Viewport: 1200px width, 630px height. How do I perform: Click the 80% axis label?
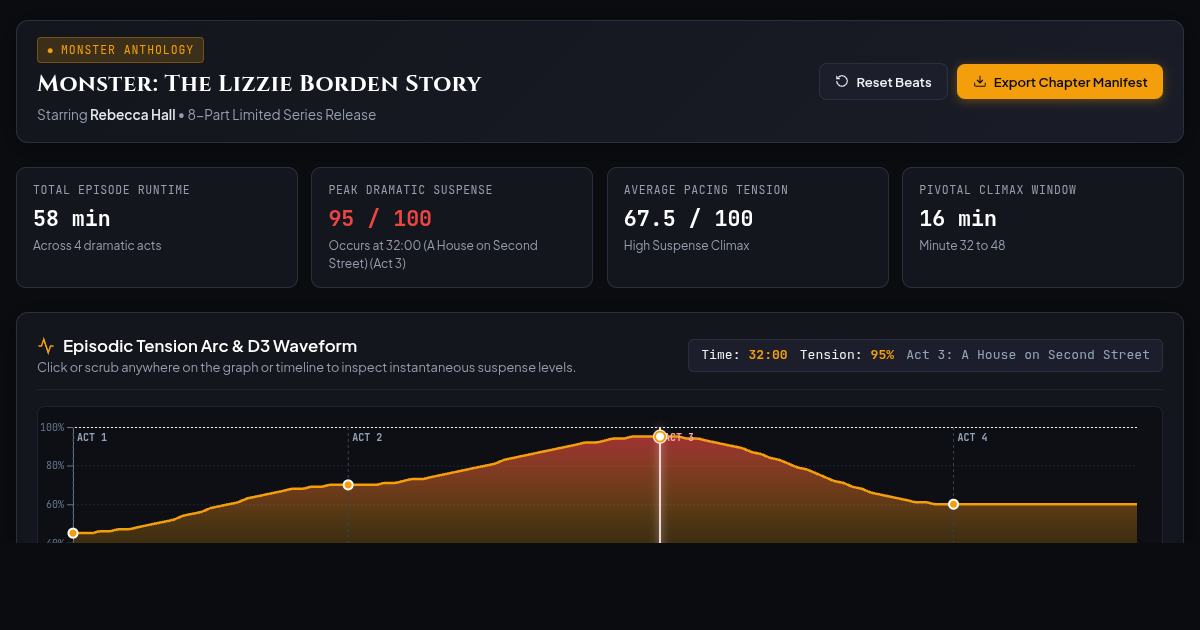coord(54,466)
